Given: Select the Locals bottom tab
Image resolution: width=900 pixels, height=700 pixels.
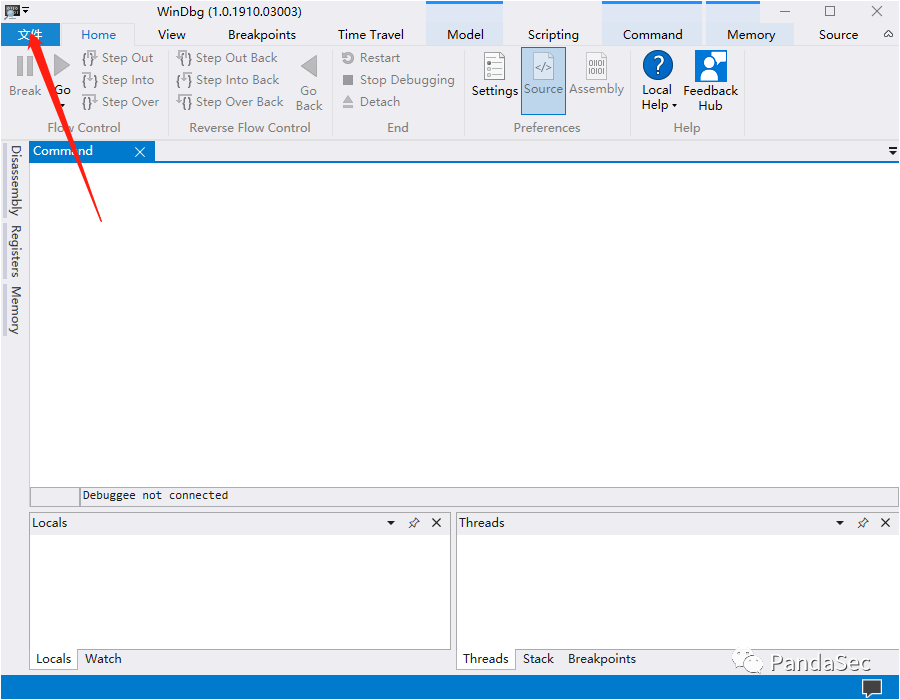Looking at the screenshot, I should coord(53,659).
